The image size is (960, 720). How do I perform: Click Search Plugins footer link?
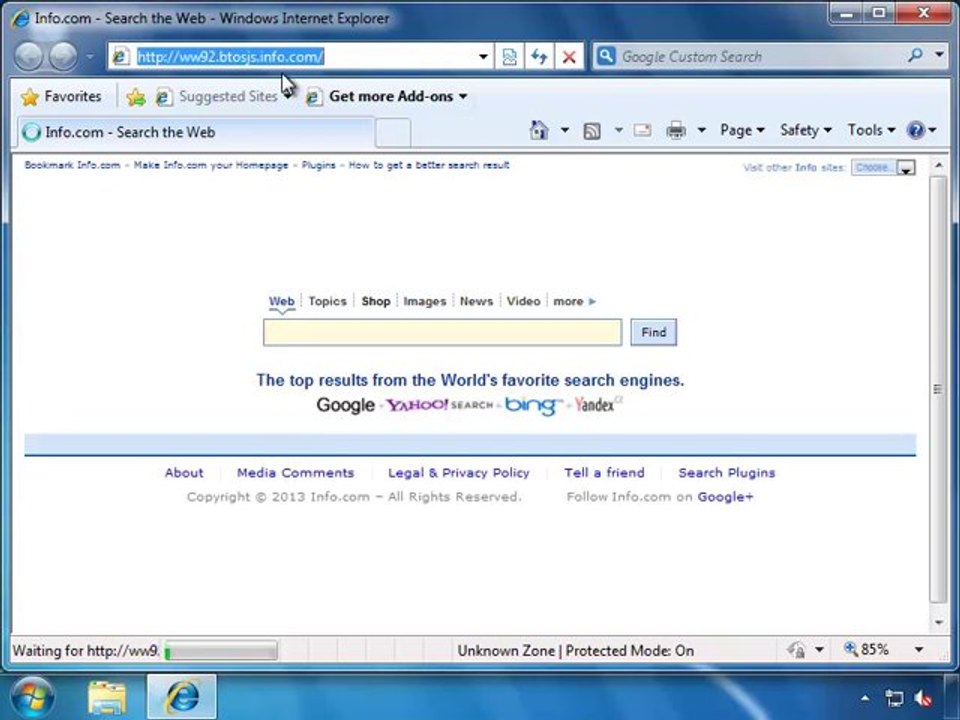727,473
